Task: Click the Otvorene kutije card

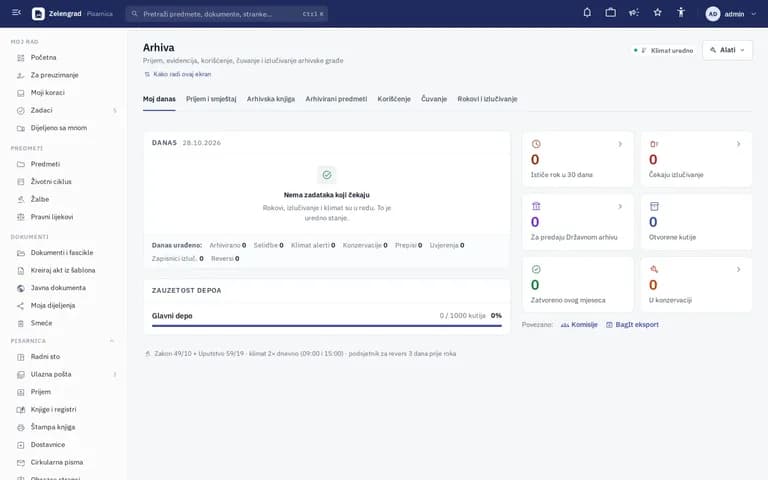Action: [696, 222]
